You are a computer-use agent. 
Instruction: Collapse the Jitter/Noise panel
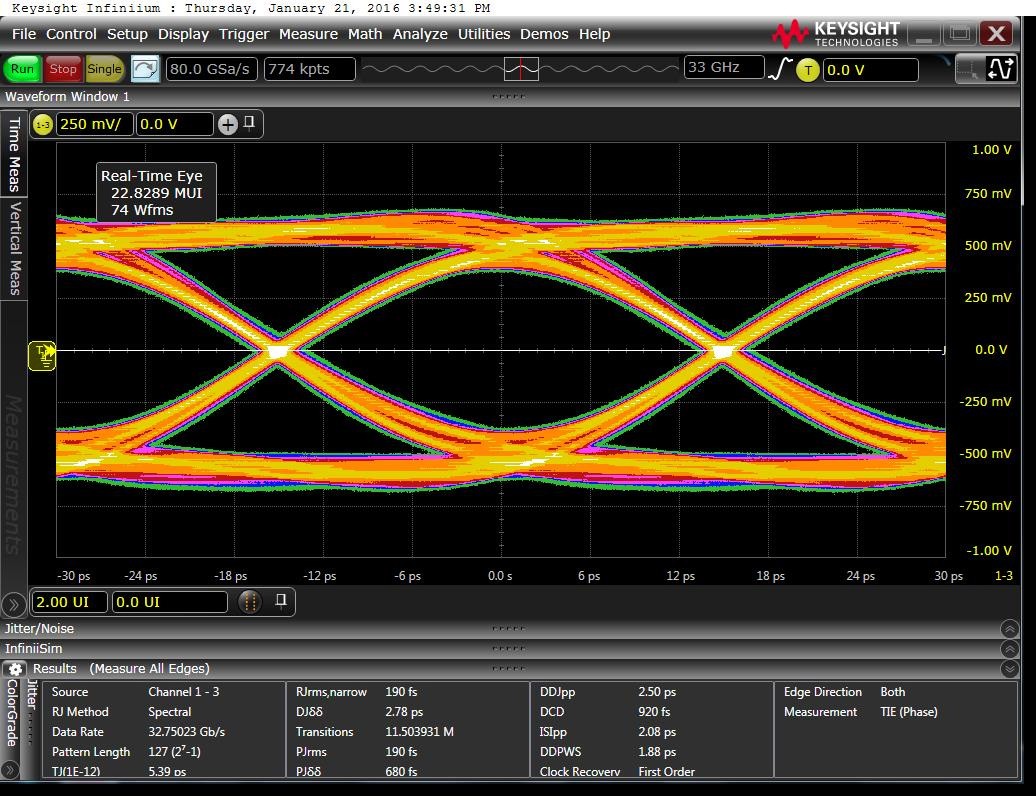point(1009,629)
